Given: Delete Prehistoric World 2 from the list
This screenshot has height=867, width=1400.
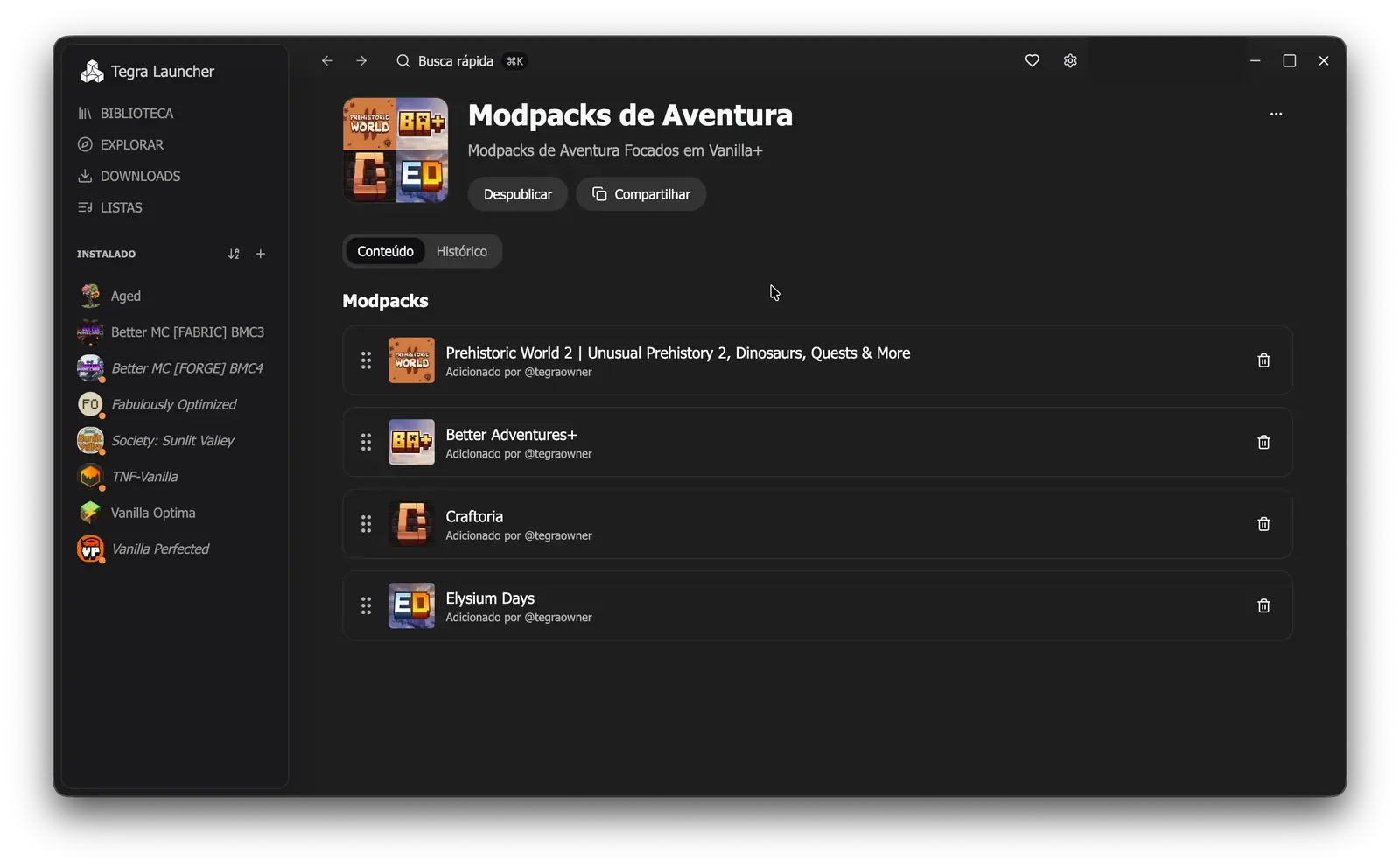Looking at the screenshot, I should (1263, 360).
